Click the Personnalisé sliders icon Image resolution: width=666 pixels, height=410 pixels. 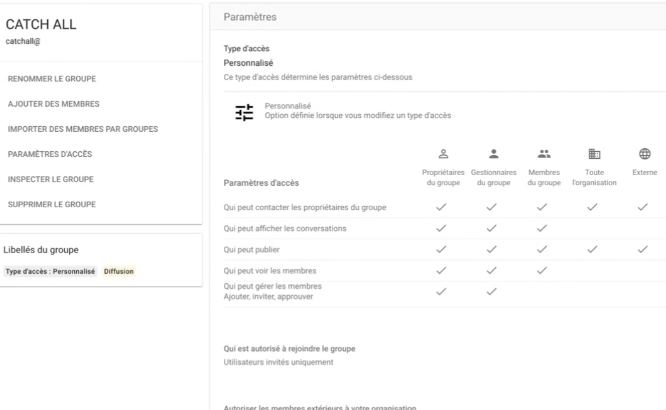(x=241, y=111)
